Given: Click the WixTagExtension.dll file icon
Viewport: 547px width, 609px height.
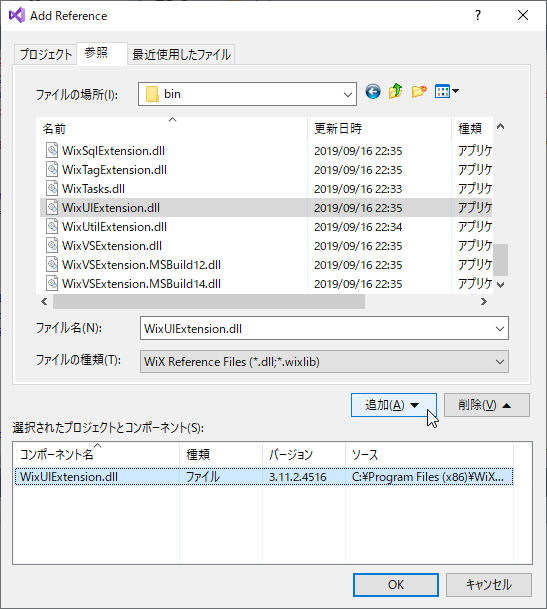Looking at the screenshot, I should (52, 169).
